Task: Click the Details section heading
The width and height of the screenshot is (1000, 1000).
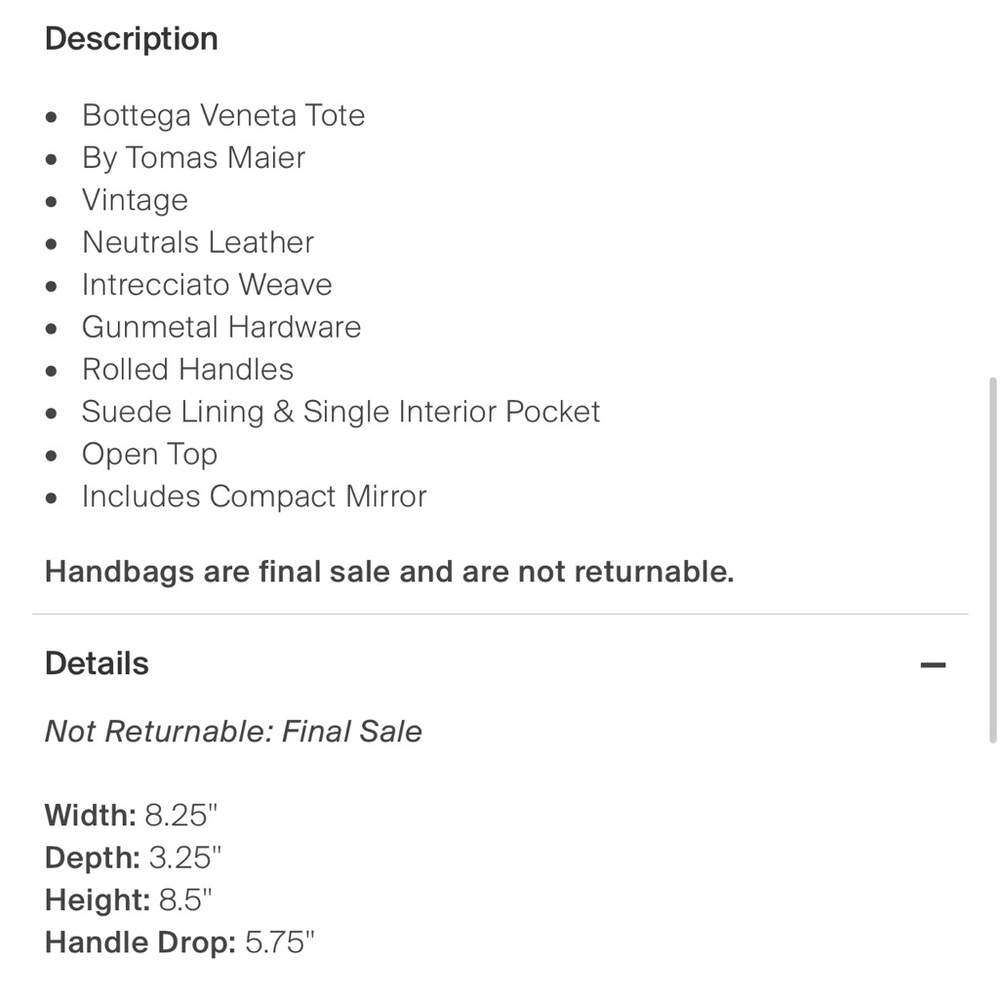Action: [97, 663]
